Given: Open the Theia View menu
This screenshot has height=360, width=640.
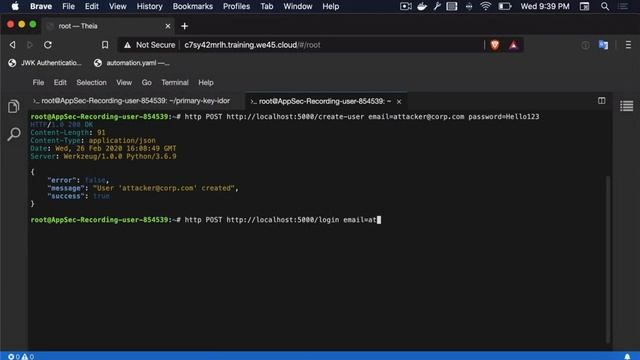Looking at the screenshot, I should pyautogui.click(x=124, y=82).
